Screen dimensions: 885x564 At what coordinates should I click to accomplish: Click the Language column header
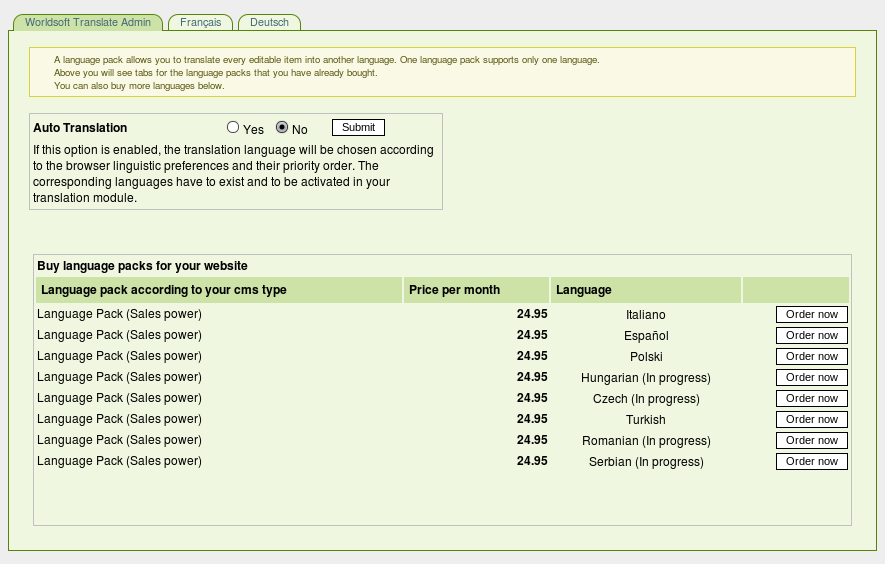(x=584, y=290)
